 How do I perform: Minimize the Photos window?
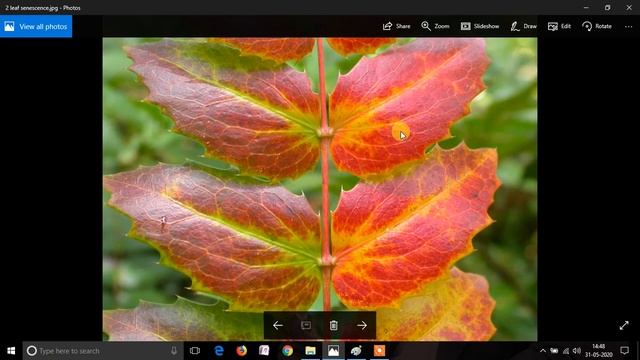pyautogui.click(x=586, y=7)
